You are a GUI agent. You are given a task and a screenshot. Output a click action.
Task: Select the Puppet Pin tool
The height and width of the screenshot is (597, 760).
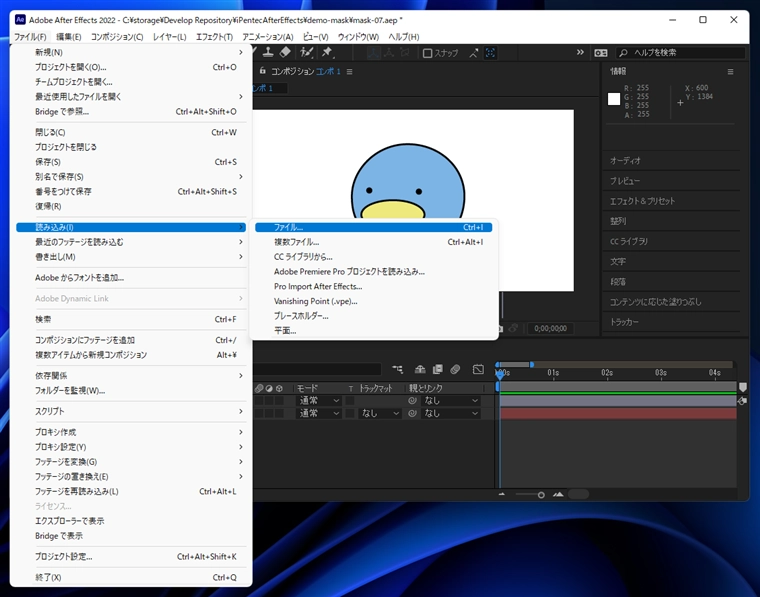pos(327,53)
